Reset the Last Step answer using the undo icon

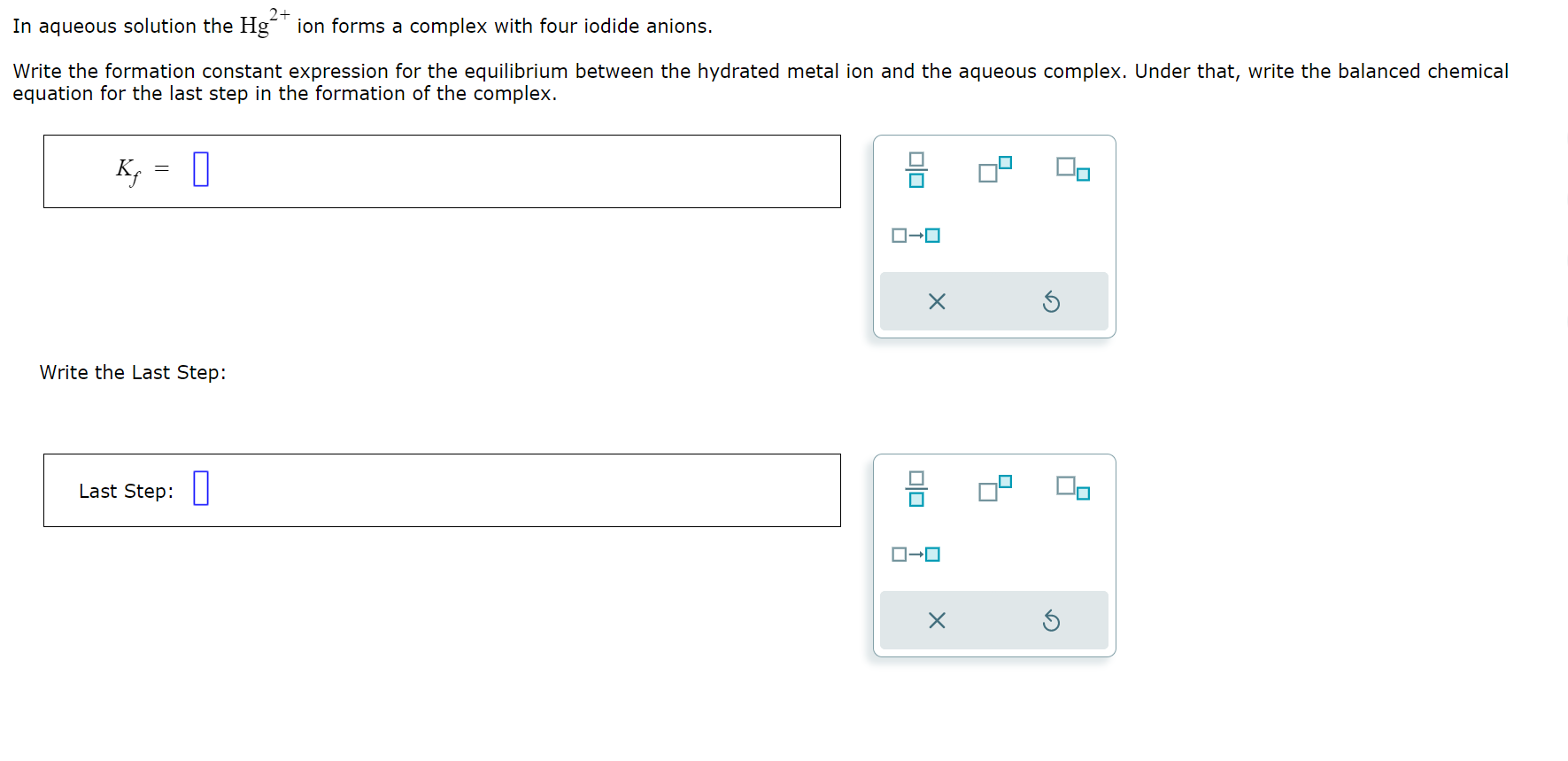1052,620
